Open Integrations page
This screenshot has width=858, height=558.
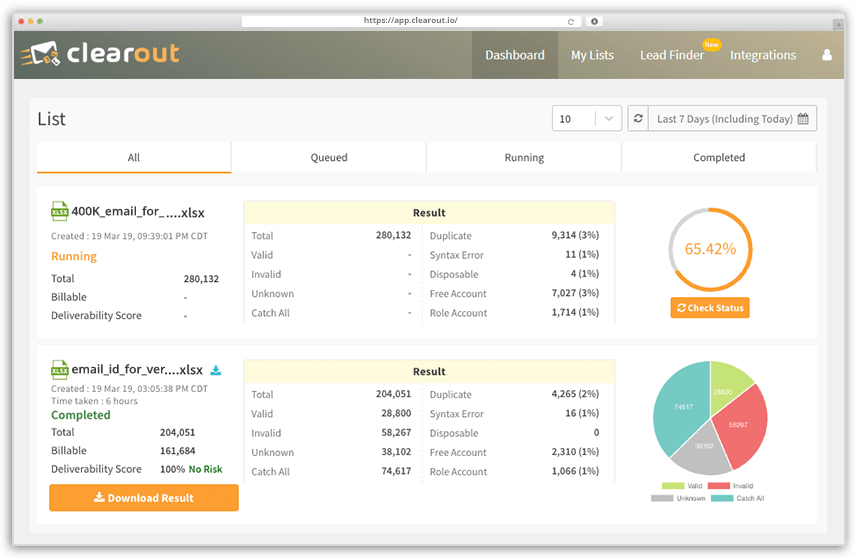pos(763,55)
